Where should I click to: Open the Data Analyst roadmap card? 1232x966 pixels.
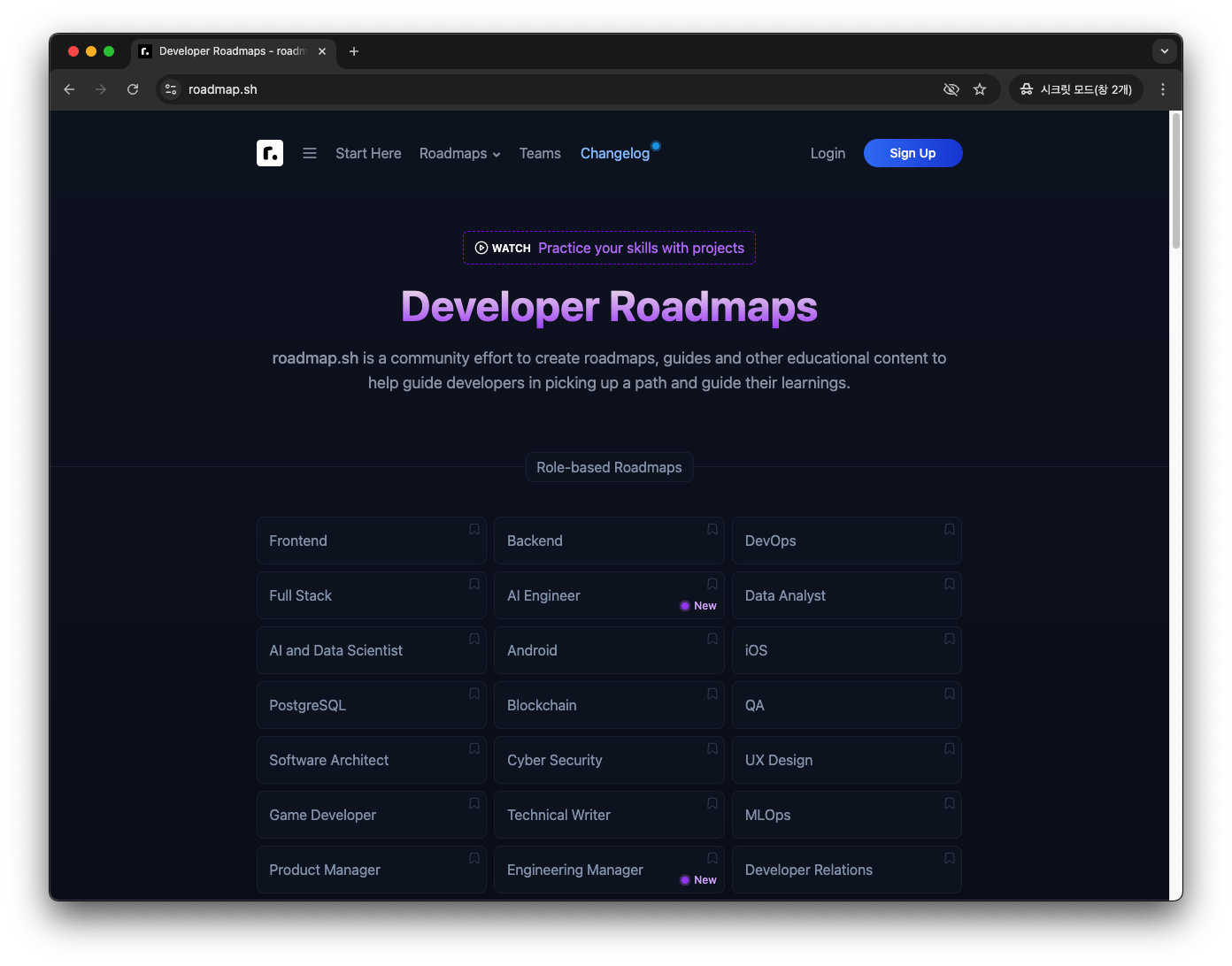pos(847,595)
